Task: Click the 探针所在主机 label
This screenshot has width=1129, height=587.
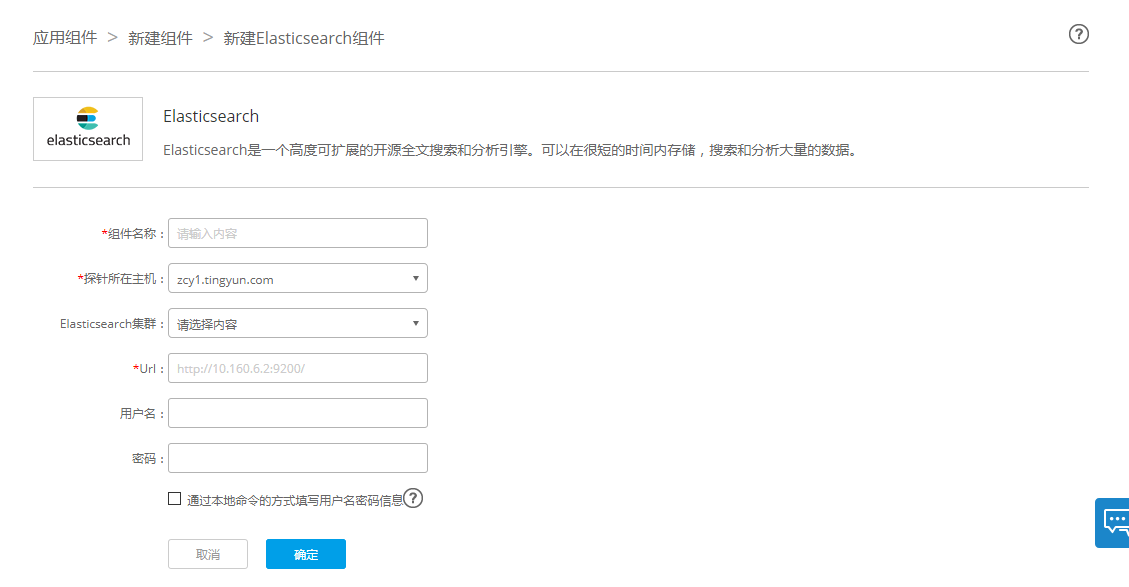Action: pos(121,279)
